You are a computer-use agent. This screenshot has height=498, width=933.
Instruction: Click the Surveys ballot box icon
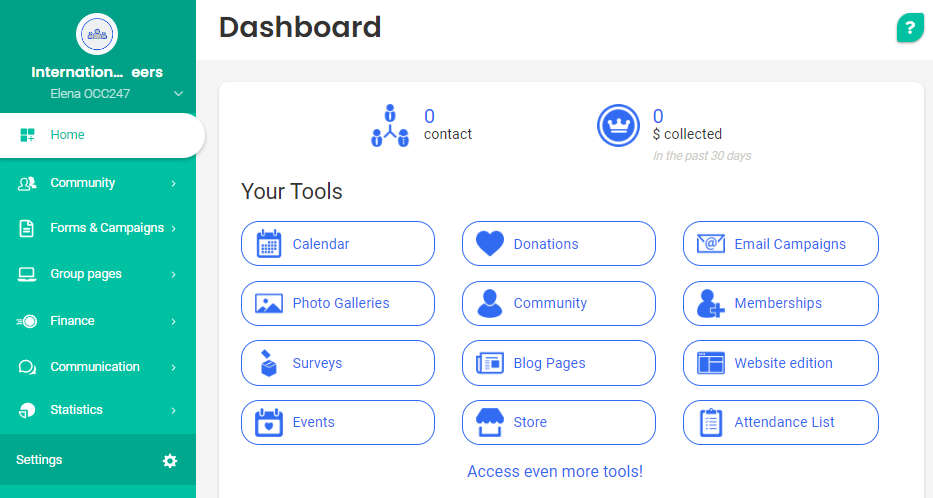(x=269, y=363)
